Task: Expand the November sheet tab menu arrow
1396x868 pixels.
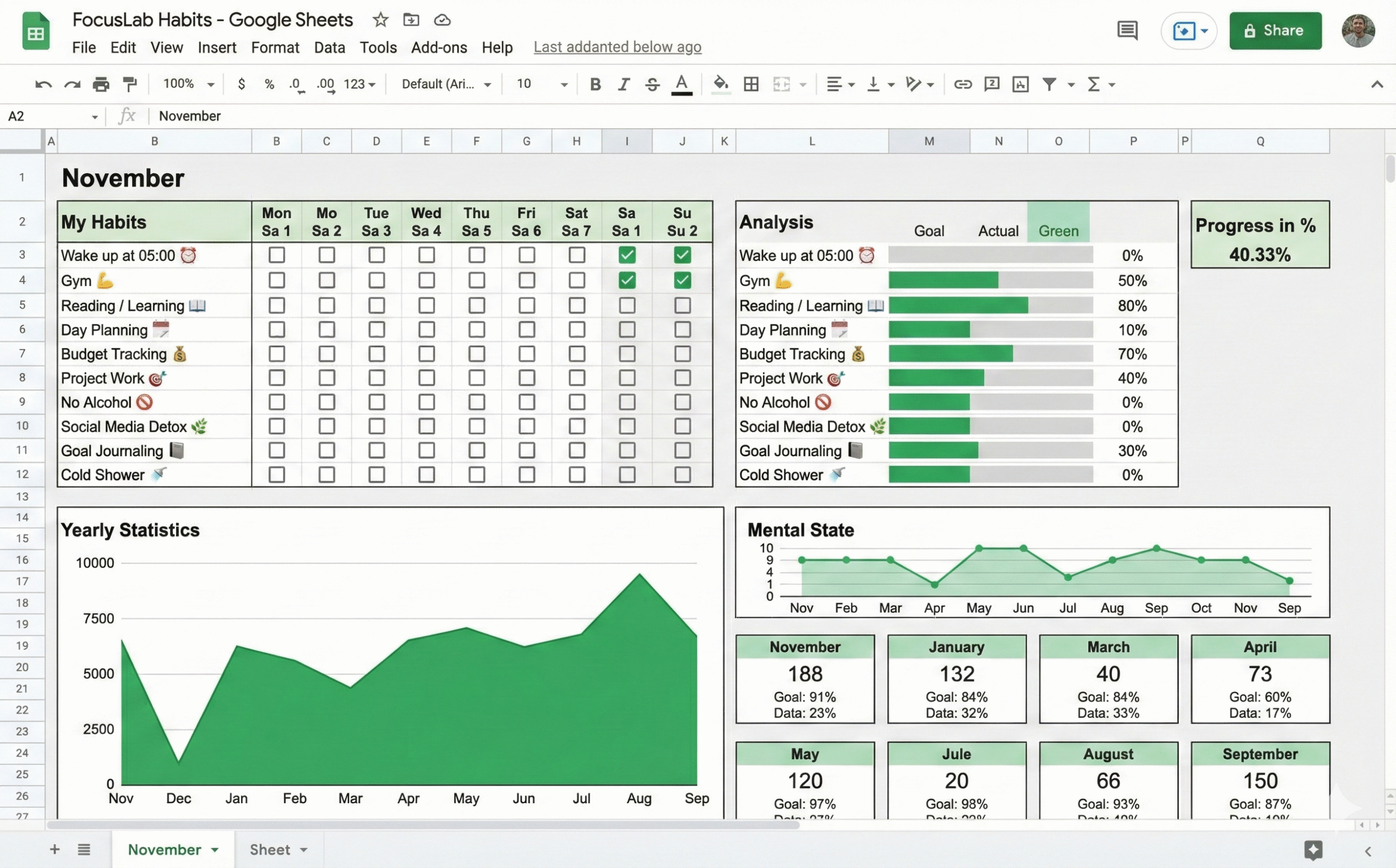Action: coord(215,850)
